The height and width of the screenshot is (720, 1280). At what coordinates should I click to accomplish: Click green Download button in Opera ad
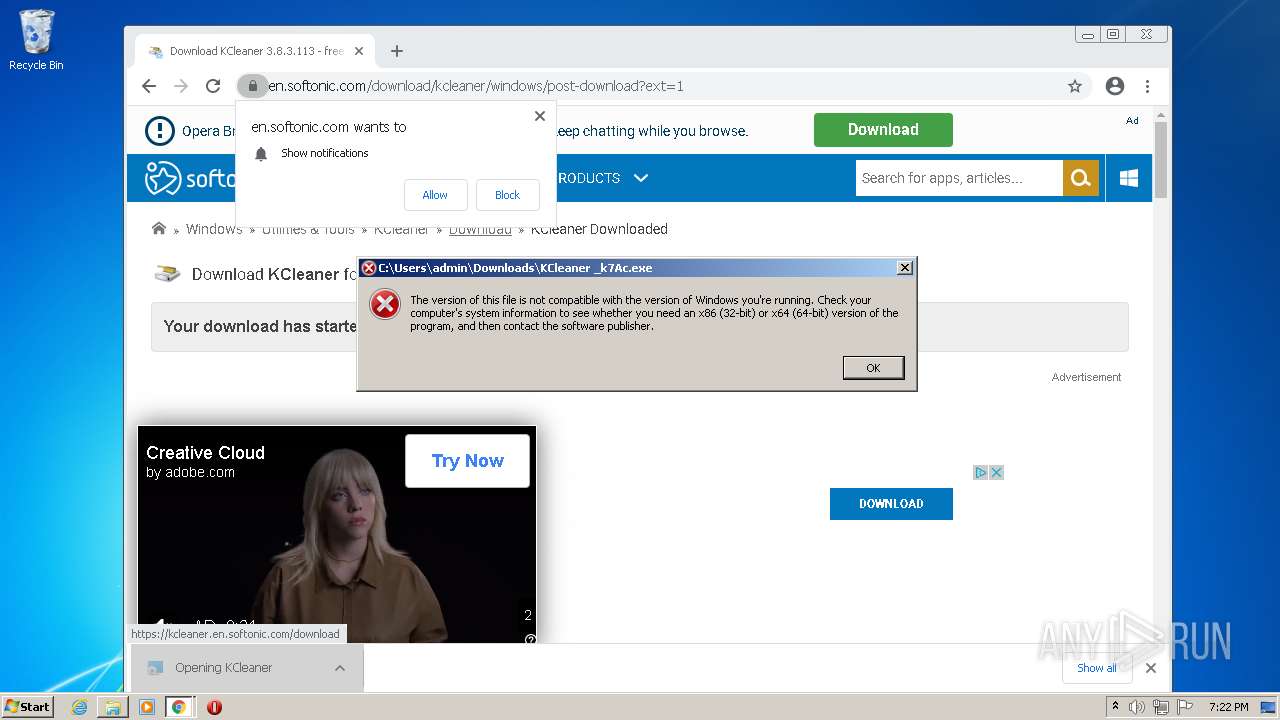(x=883, y=130)
